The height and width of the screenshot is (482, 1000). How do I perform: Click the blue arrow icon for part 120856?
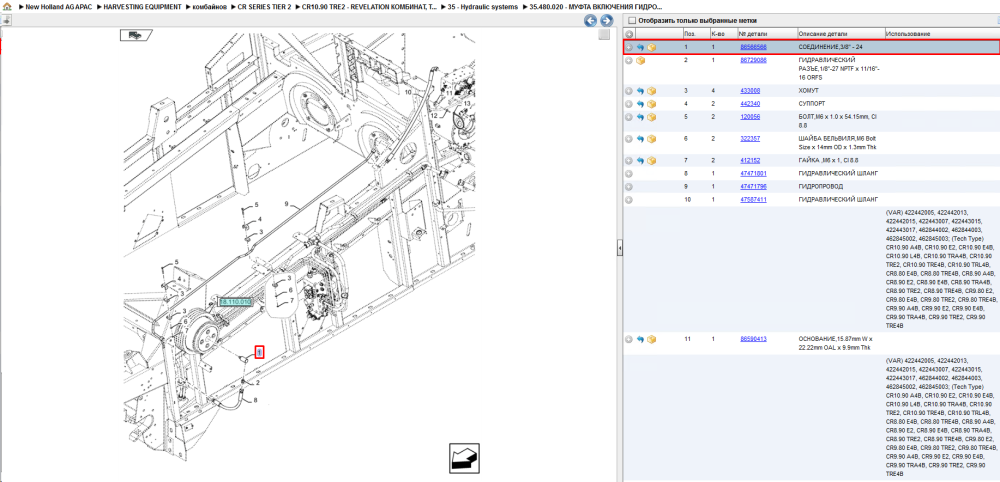point(640,117)
